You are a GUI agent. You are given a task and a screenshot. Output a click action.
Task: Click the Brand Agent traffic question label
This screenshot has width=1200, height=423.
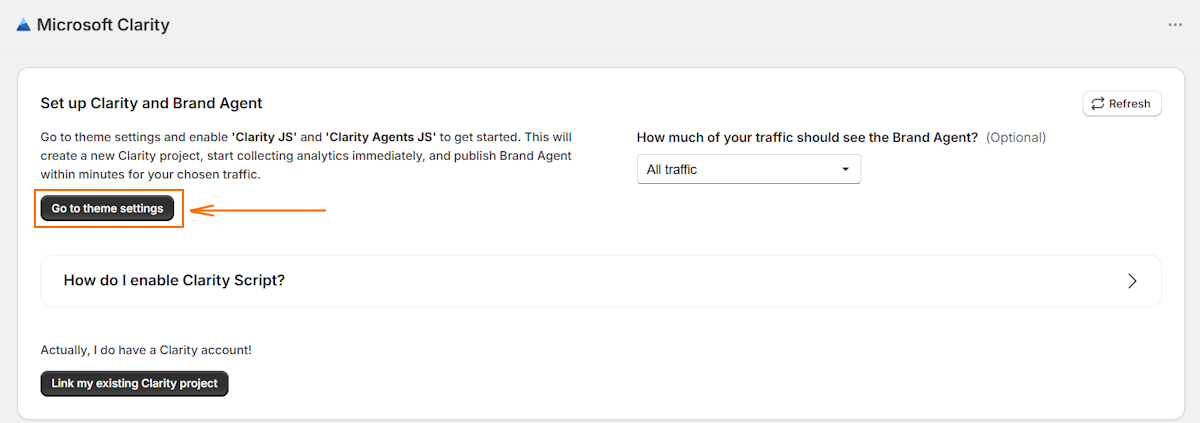coord(807,137)
